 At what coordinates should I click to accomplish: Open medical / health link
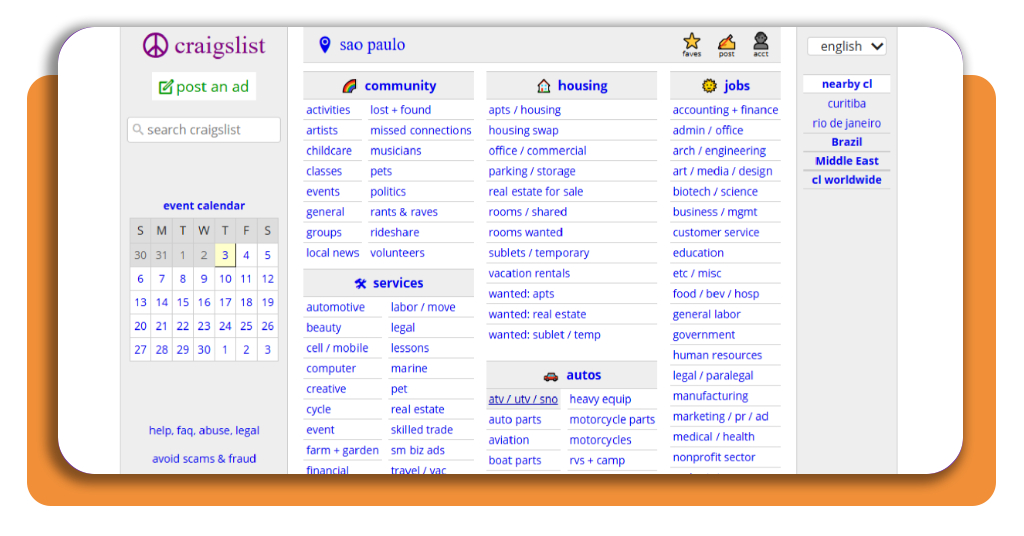[713, 436]
